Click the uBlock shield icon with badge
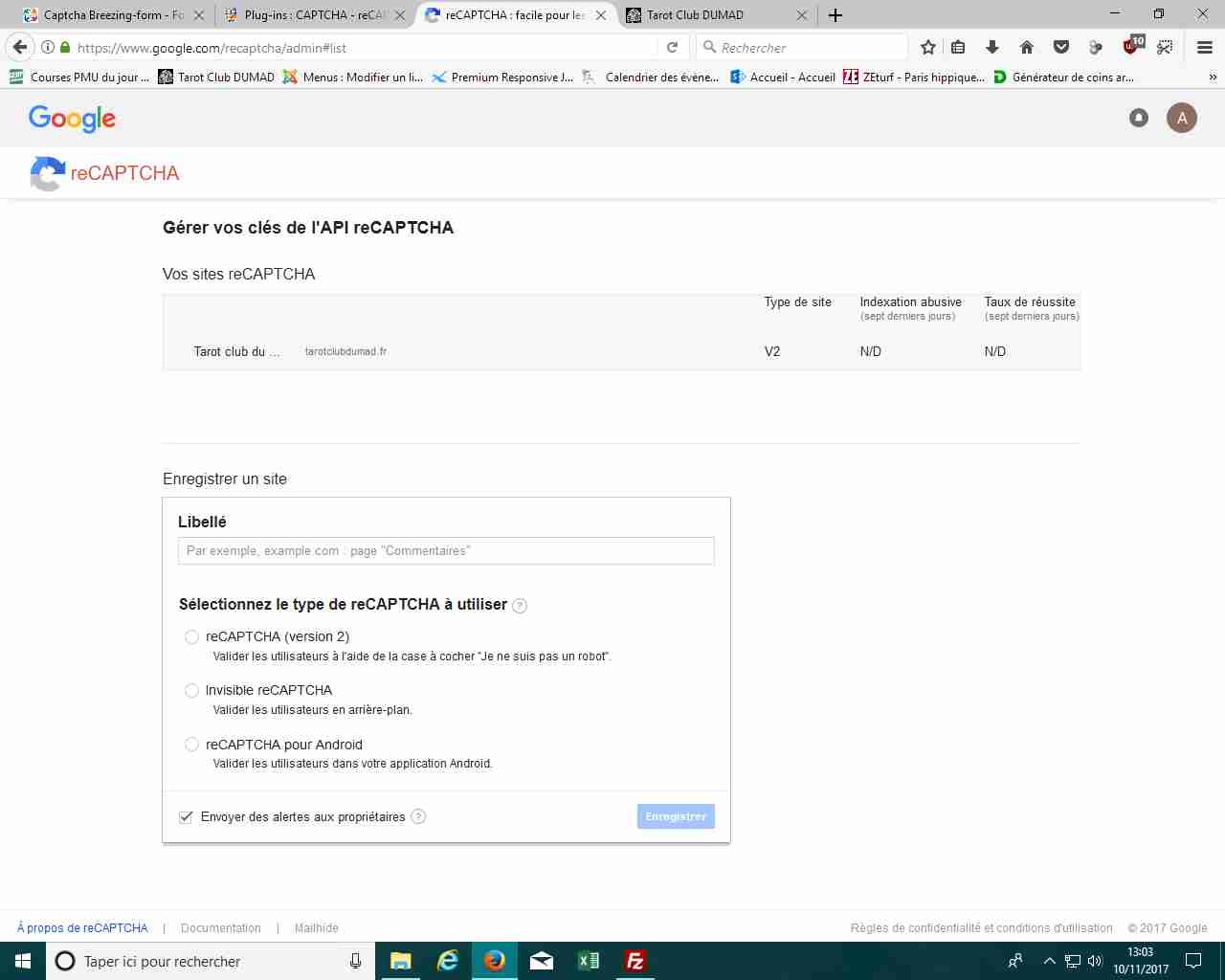Viewport: 1225px width, 980px height. click(1132, 46)
